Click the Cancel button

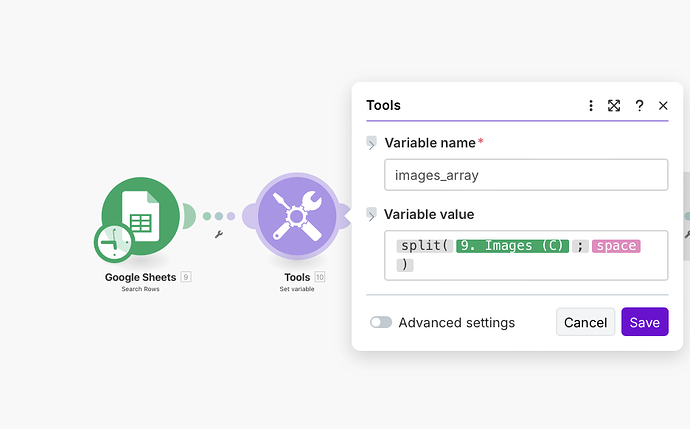pyautogui.click(x=585, y=322)
